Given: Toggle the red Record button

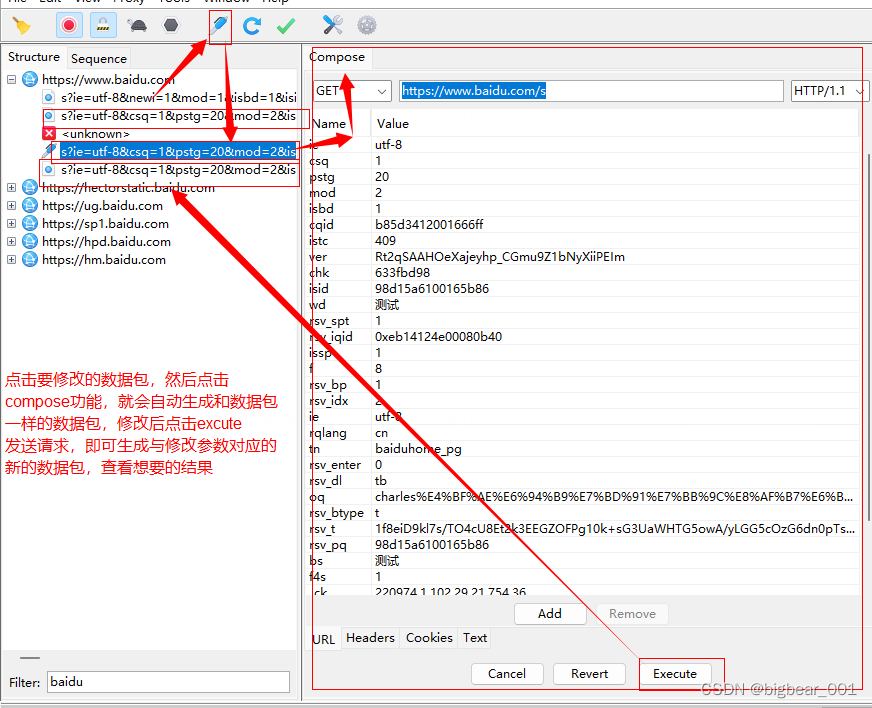Looking at the screenshot, I should click(x=69, y=26).
